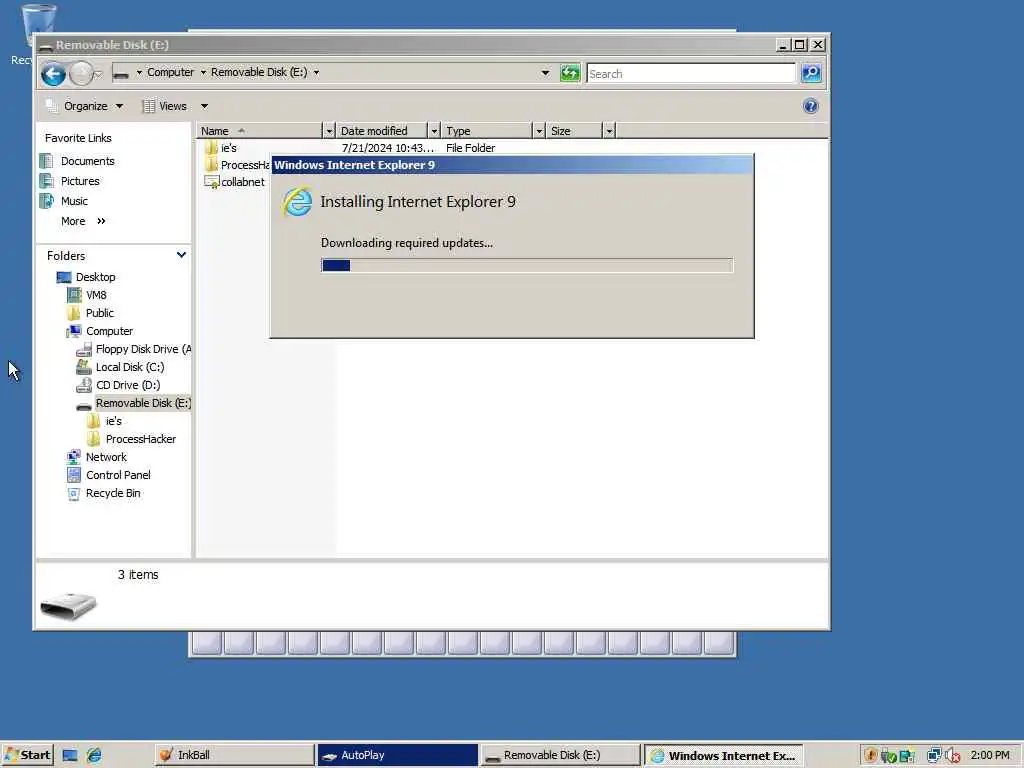
Task: Switch to InkBall taskbar button
Action: [234, 756]
